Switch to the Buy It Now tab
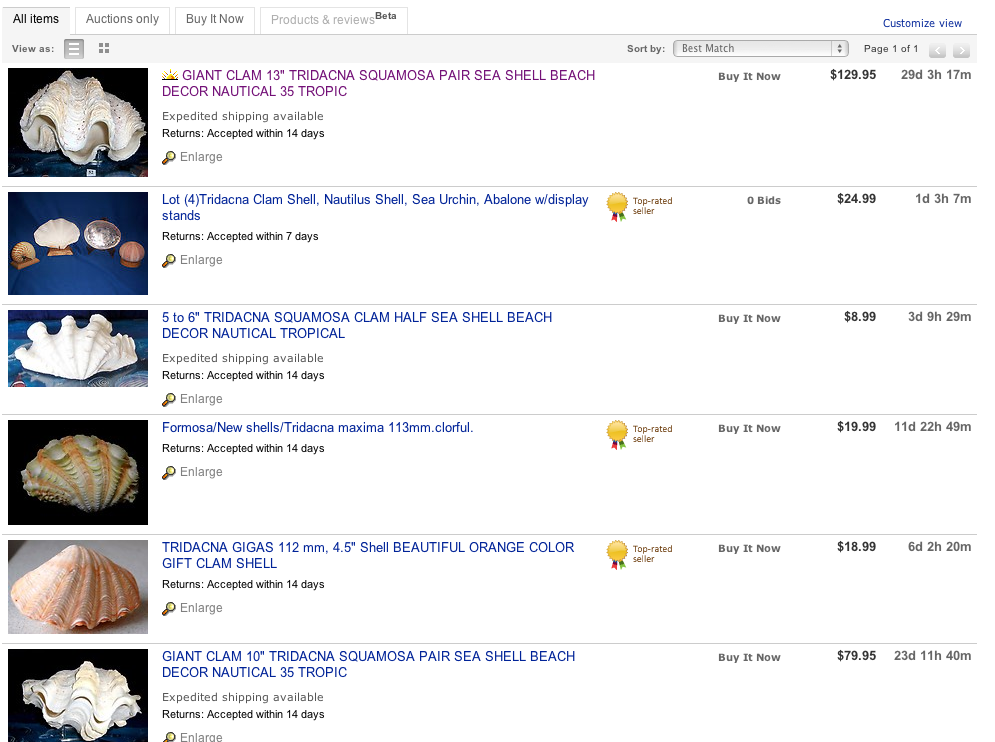 [215, 19]
